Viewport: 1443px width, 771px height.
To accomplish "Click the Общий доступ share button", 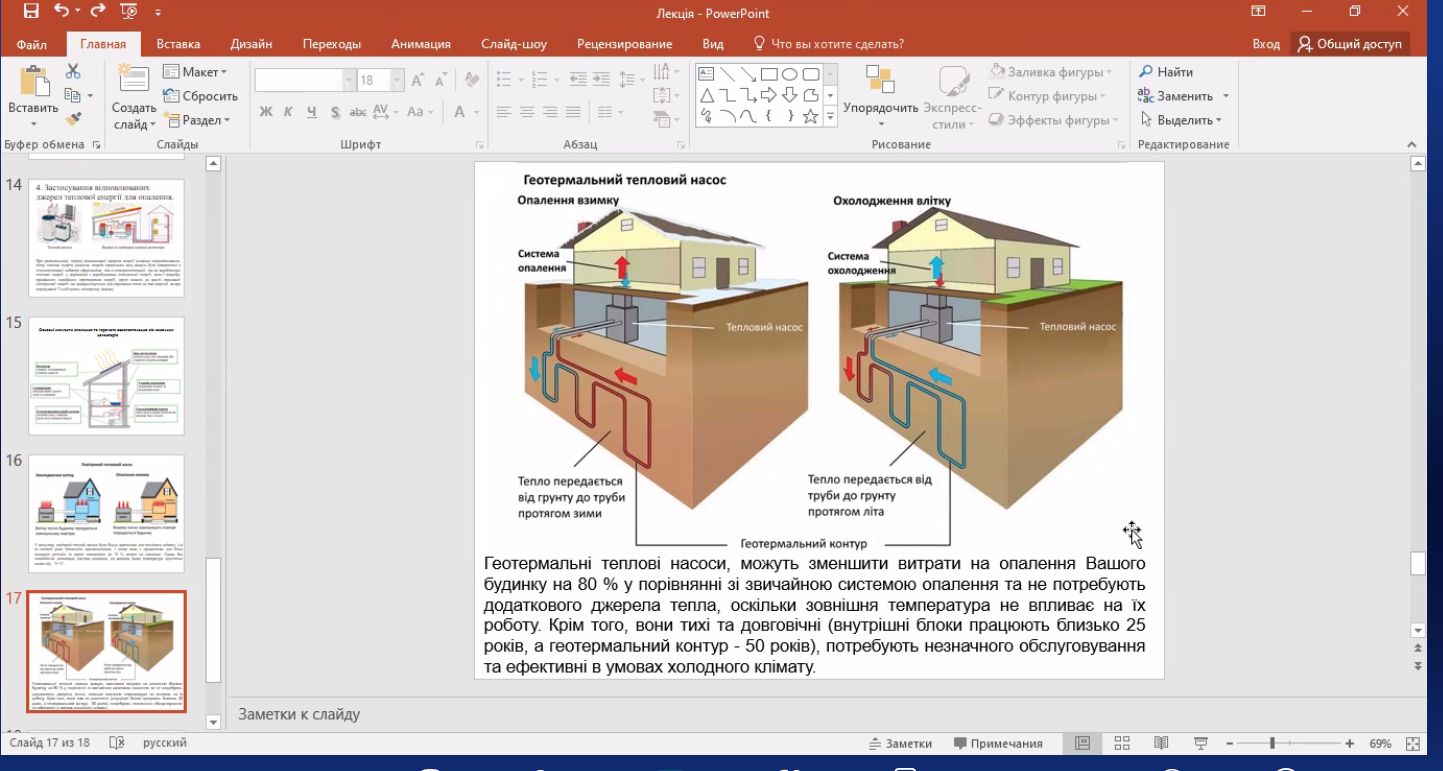I will coord(1350,44).
